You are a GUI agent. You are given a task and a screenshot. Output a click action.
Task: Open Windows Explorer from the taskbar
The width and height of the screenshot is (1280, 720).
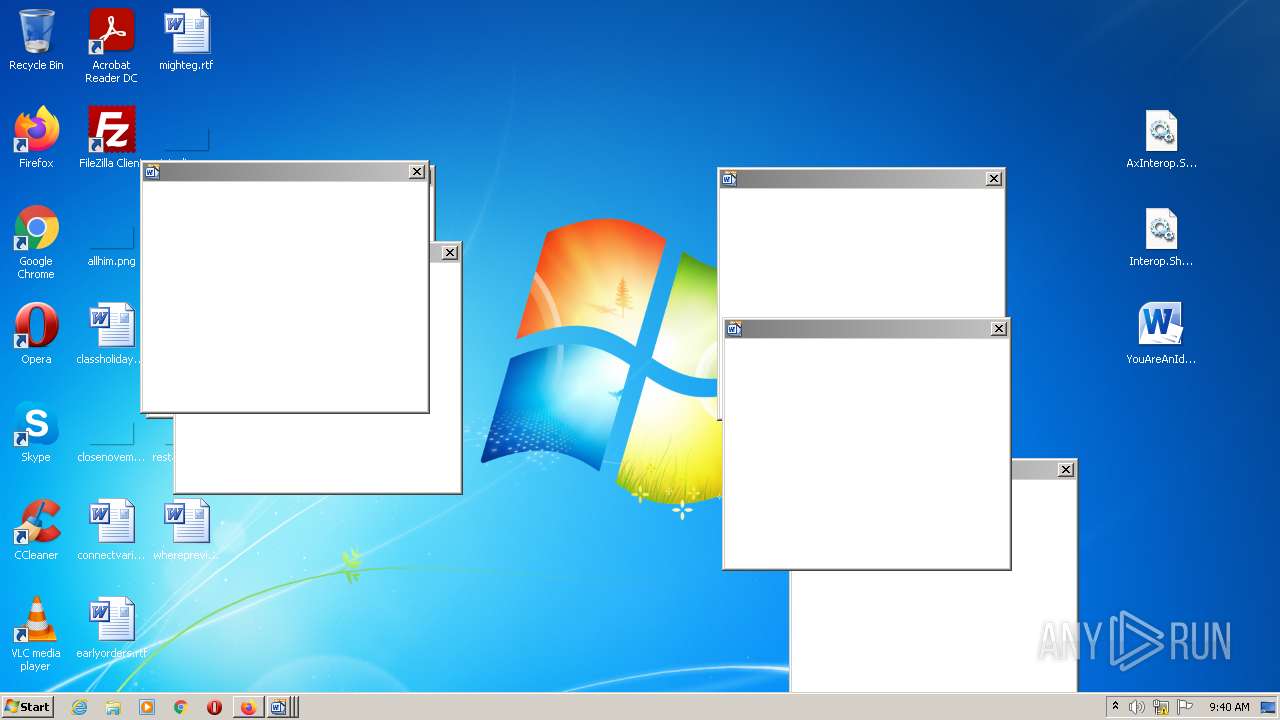(113, 707)
